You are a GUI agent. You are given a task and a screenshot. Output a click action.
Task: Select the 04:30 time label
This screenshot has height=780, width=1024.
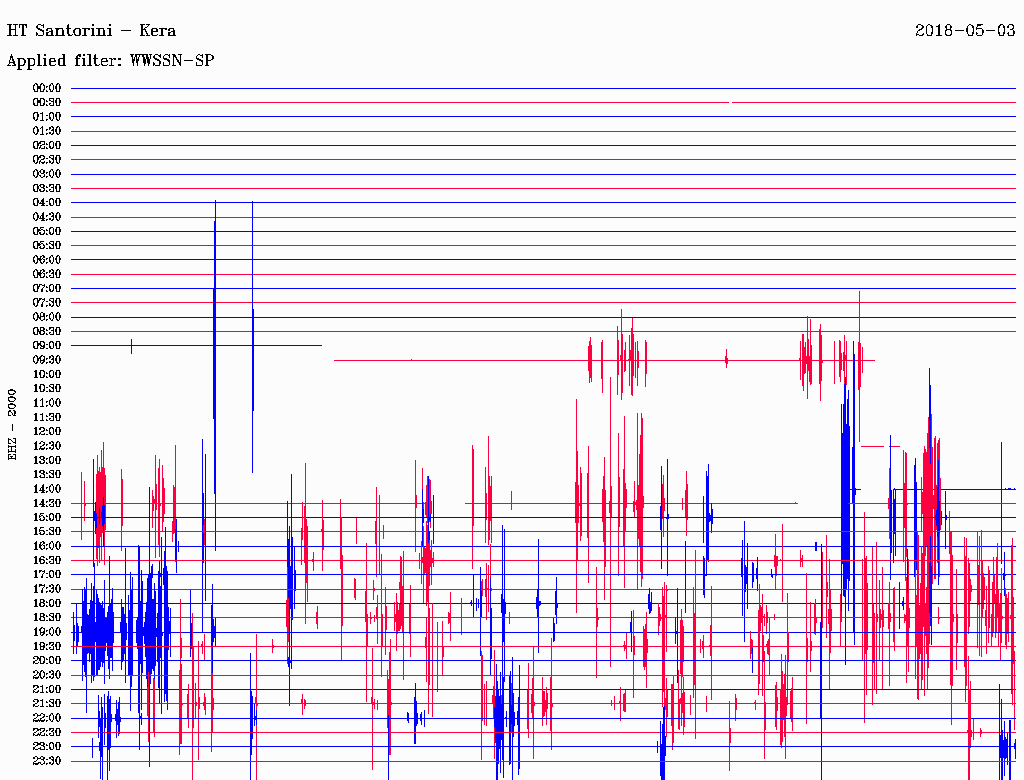coord(47,217)
